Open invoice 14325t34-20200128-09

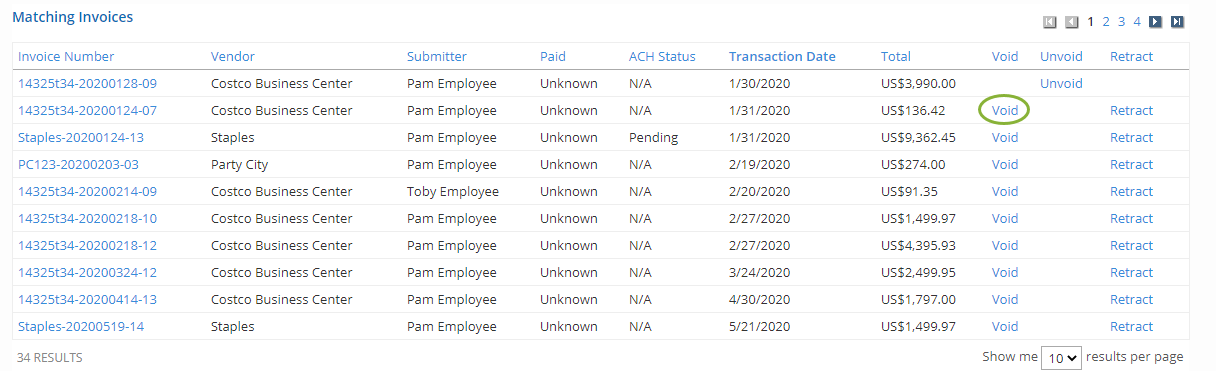tap(87, 83)
